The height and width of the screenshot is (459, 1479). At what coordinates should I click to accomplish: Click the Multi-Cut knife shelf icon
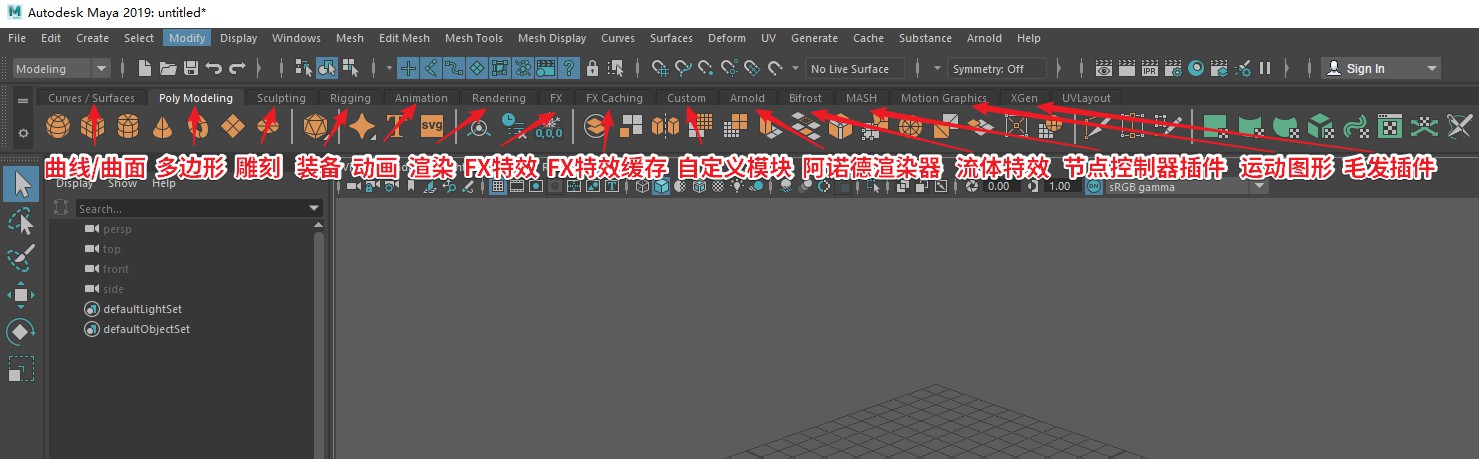click(1099, 127)
